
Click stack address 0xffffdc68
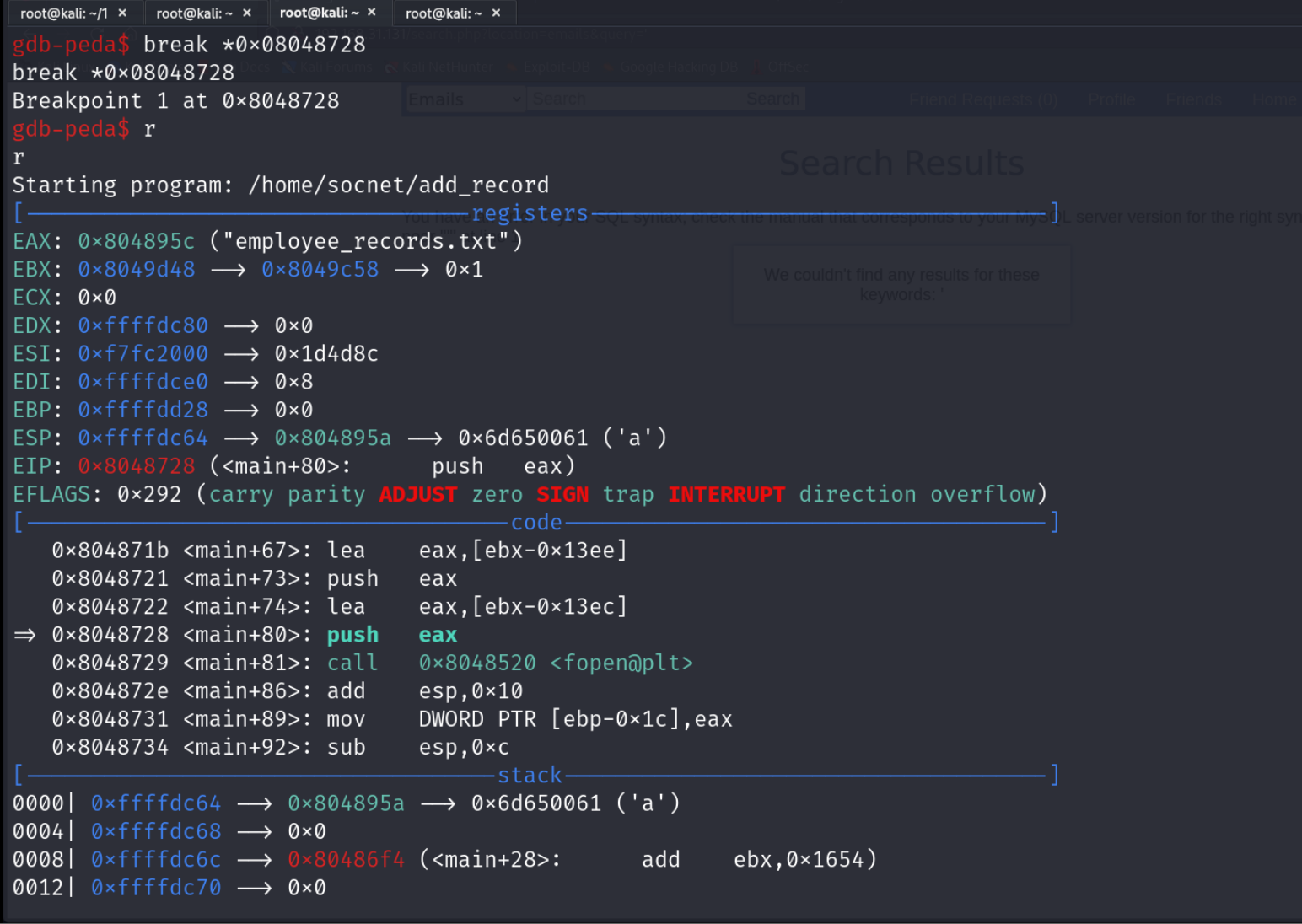pos(156,831)
